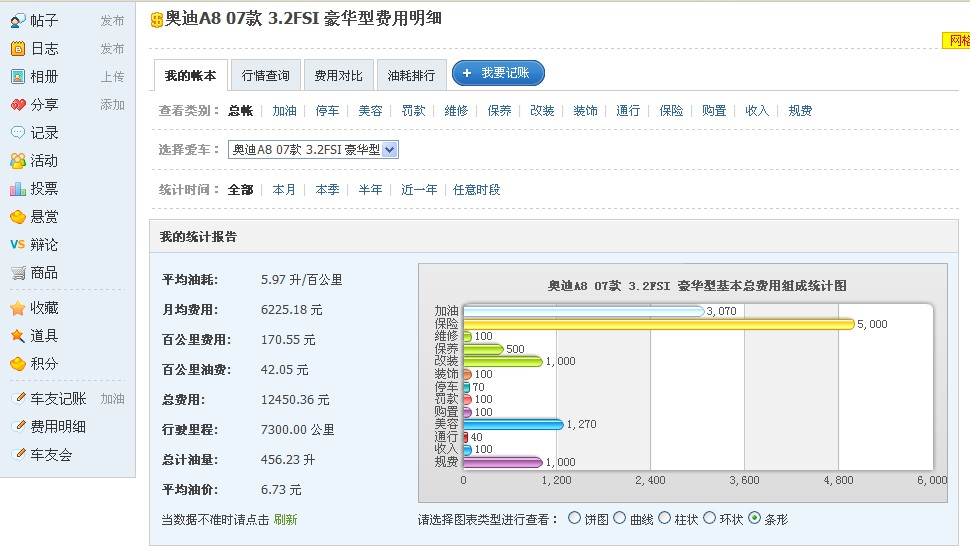Viewport: 970px width, 550px height.
Task: Filter by 维修 category
Action: [x=456, y=111]
